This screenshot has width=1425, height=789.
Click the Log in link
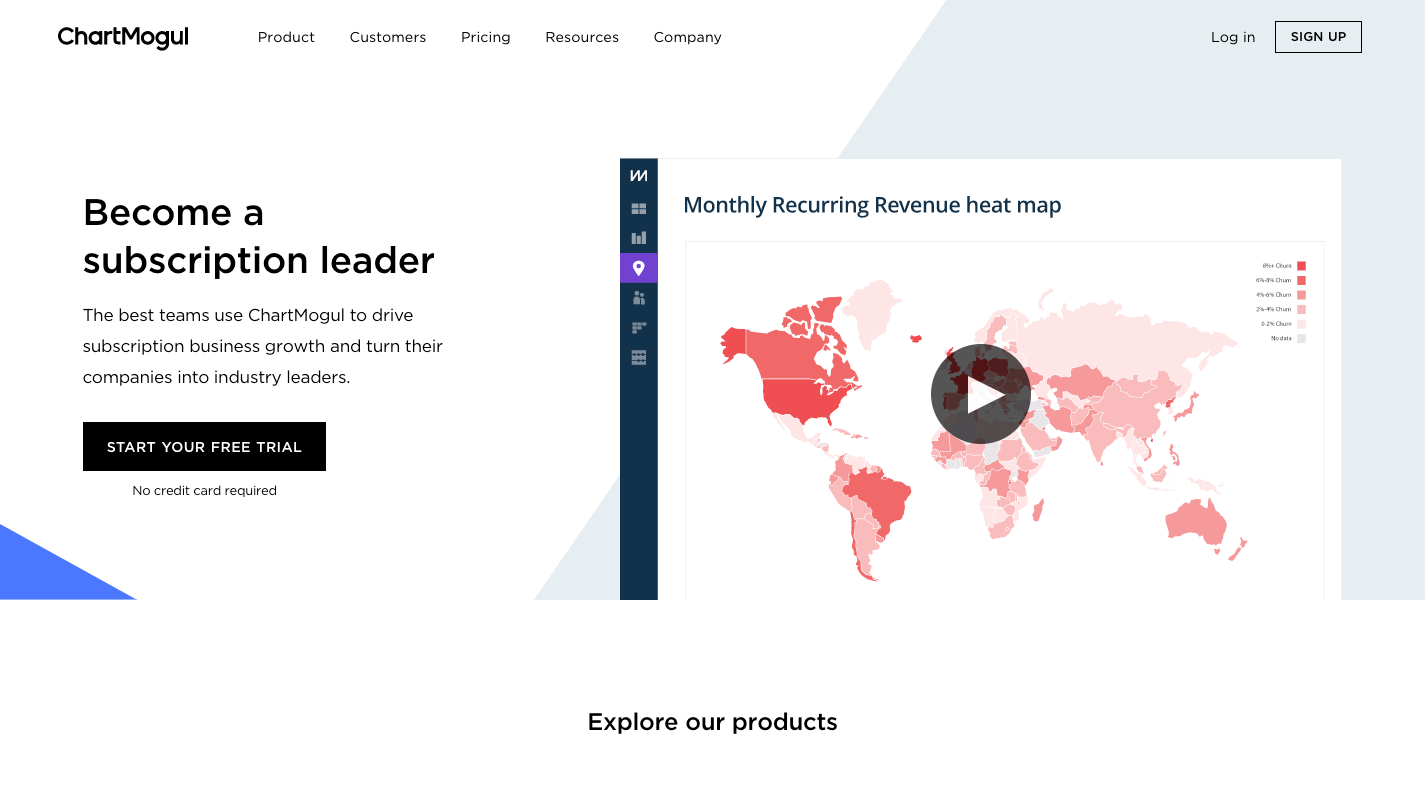(x=1233, y=37)
